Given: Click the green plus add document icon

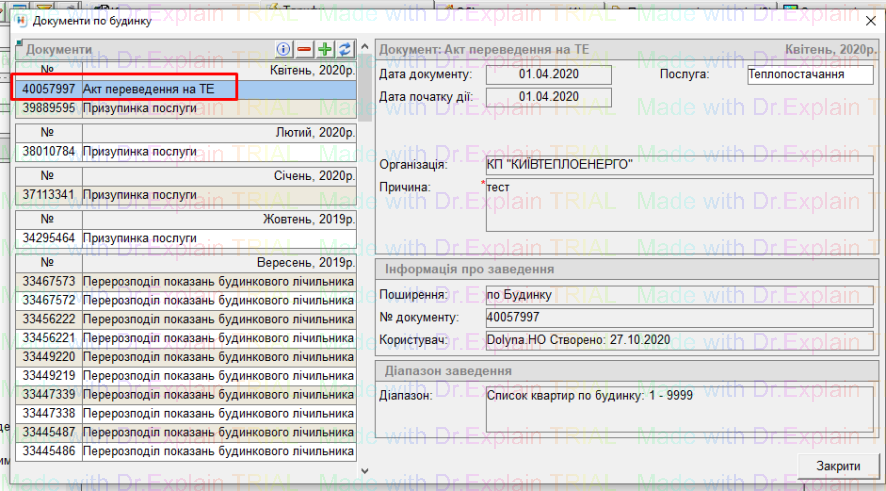Looking at the screenshot, I should 325,49.
